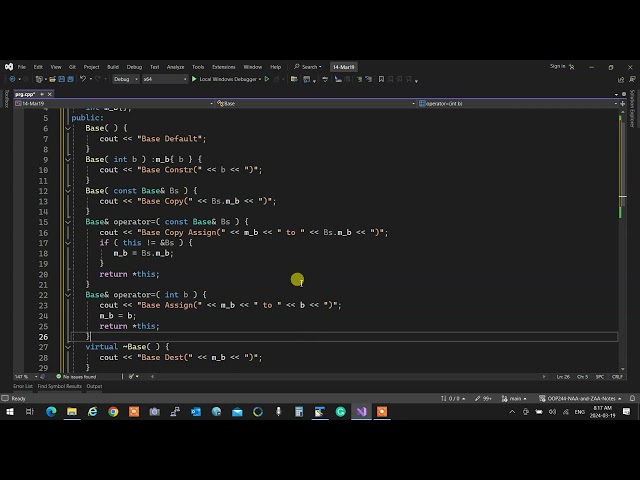Open the Windows Start menu
The width and height of the screenshot is (640, 480).
coord(9,412)
